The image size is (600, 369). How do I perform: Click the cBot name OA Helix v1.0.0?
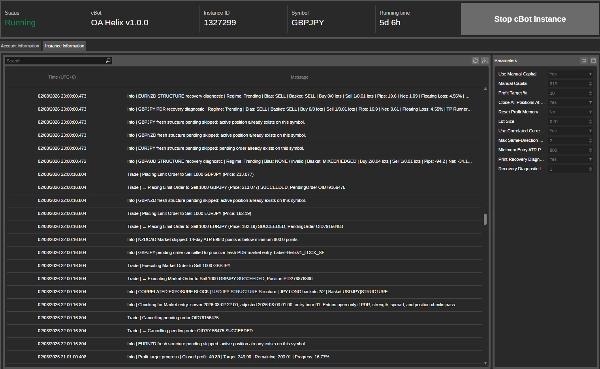pyautogui.click(x=119, y=23)
